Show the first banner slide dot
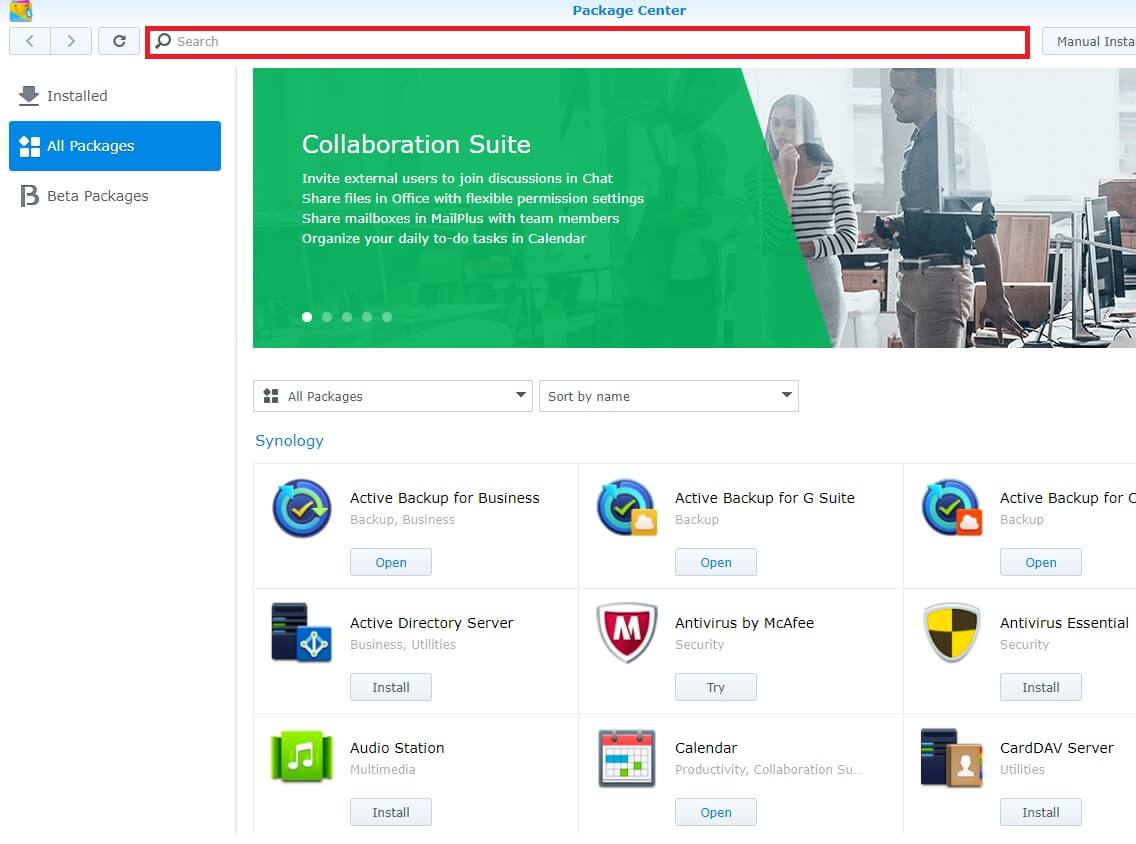This screenshot has width=1136, height=844. pyautogui.click(x=307, y=317)
